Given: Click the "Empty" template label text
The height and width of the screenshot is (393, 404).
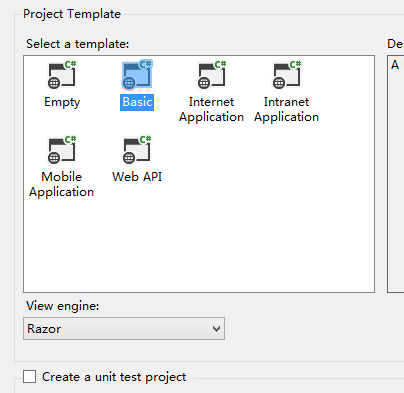Looking at the screenshot, I should [x=62, y=102].
